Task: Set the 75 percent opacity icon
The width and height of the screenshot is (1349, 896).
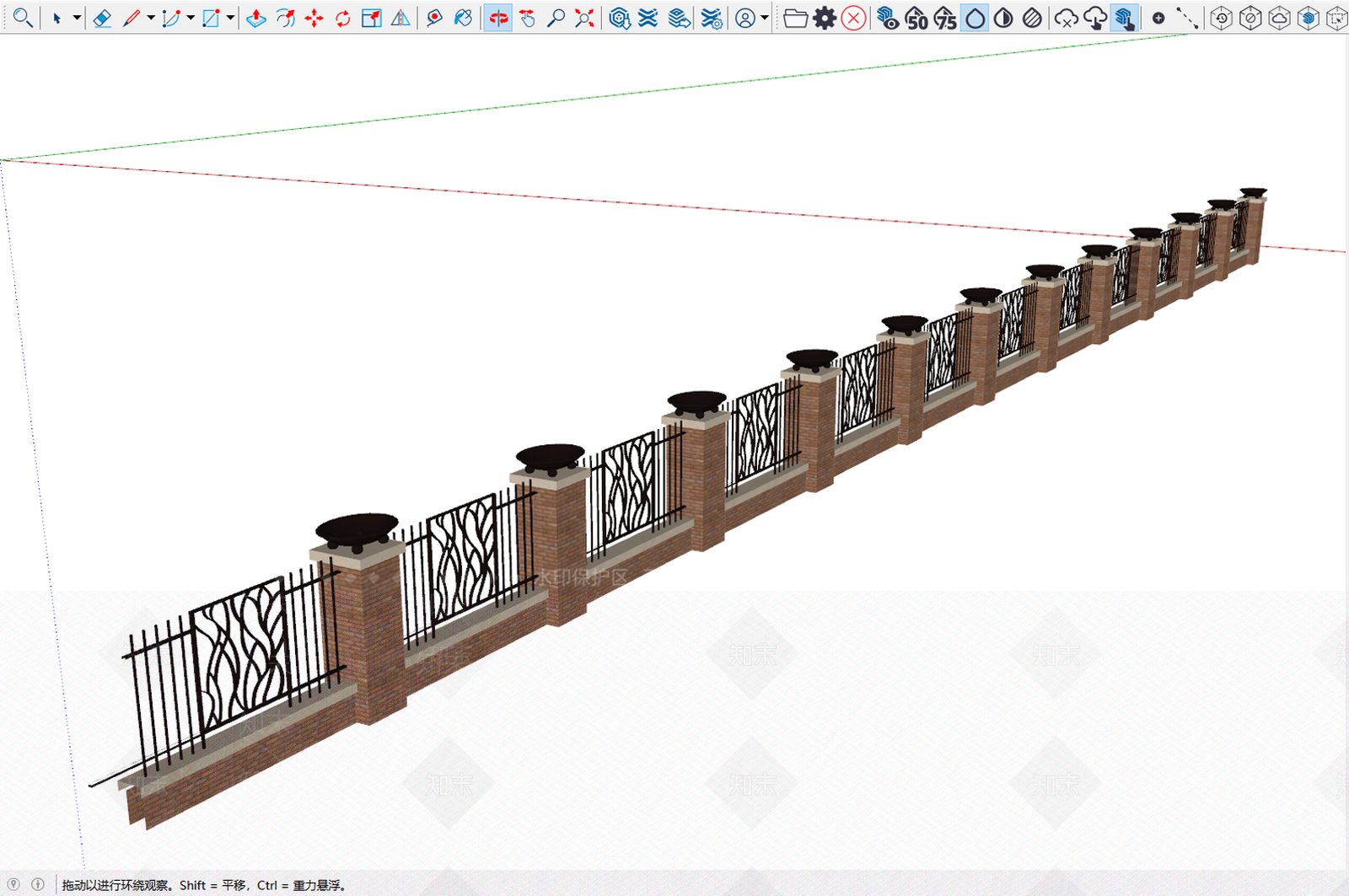Action: [945, 18]
